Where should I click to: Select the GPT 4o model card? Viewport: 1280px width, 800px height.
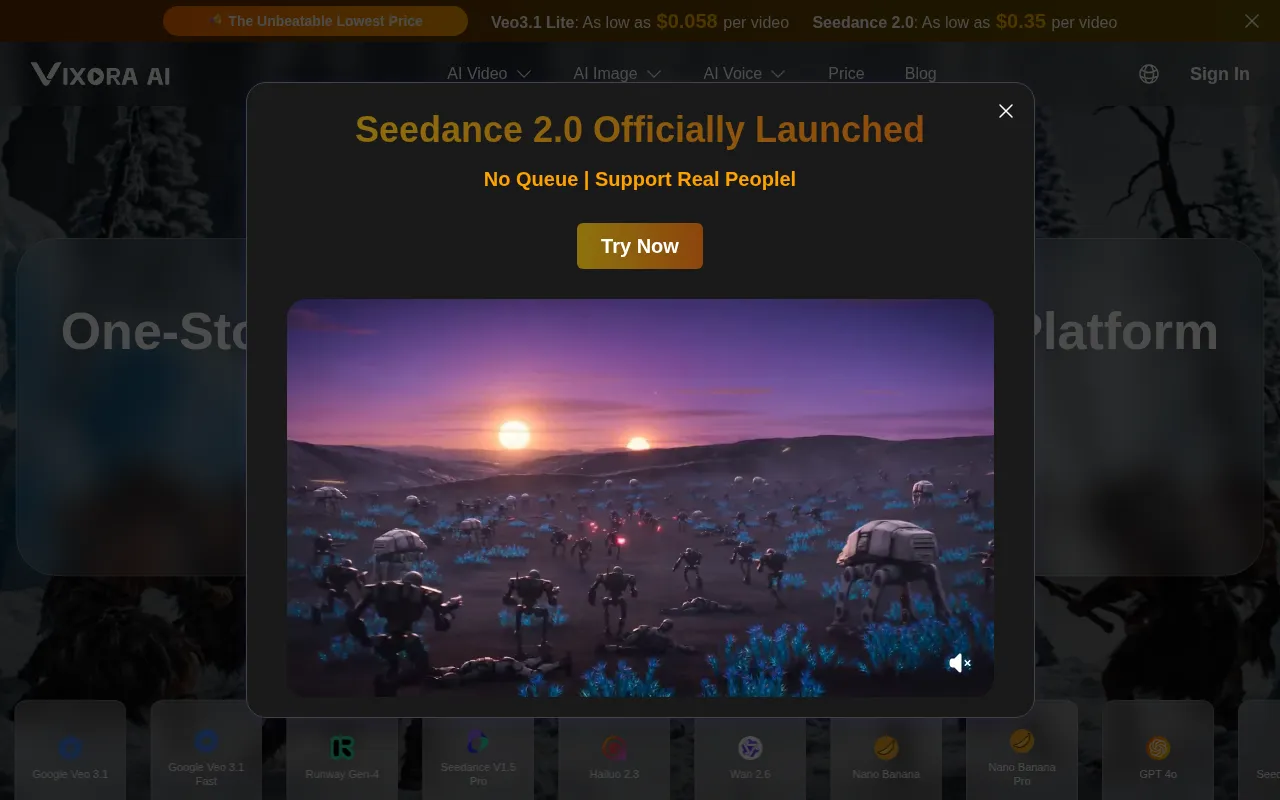pyautogui.click(x=1158, y=750)
